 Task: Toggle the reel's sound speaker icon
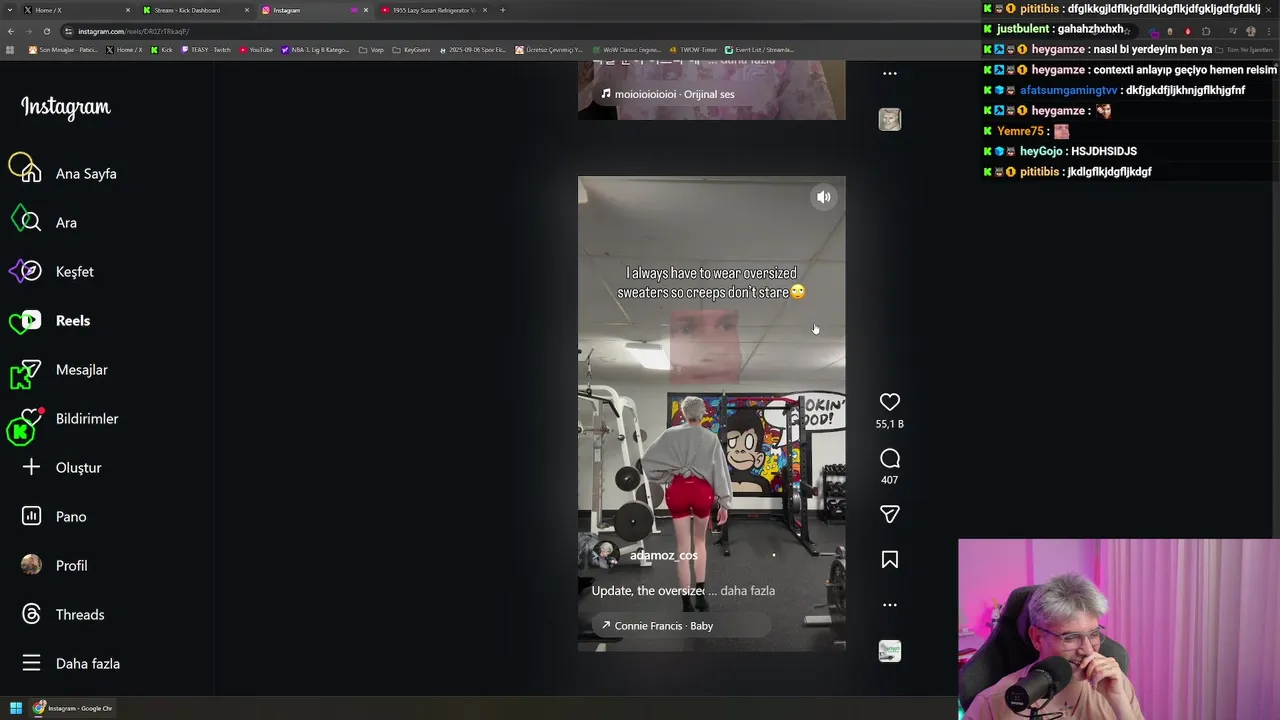pos(824,197)
